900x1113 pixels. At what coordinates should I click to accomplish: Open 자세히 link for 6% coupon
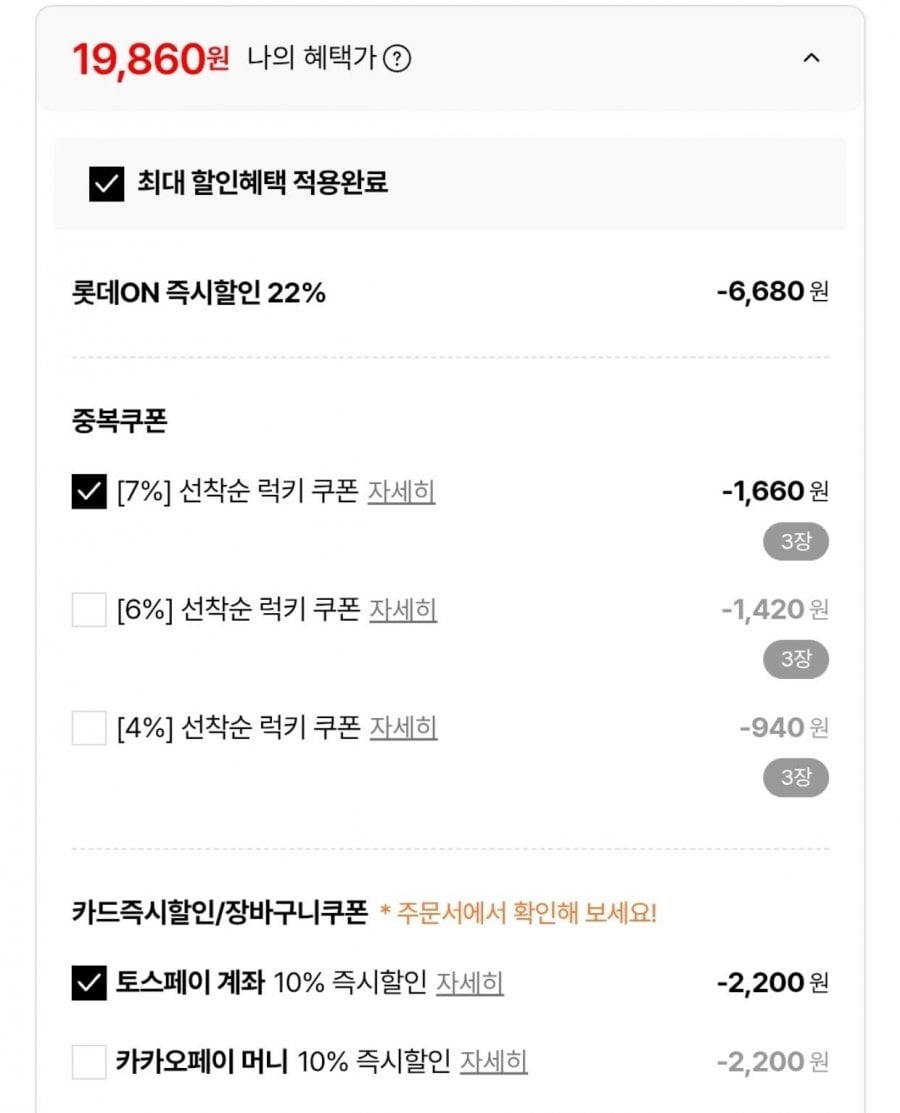[403, 610]
